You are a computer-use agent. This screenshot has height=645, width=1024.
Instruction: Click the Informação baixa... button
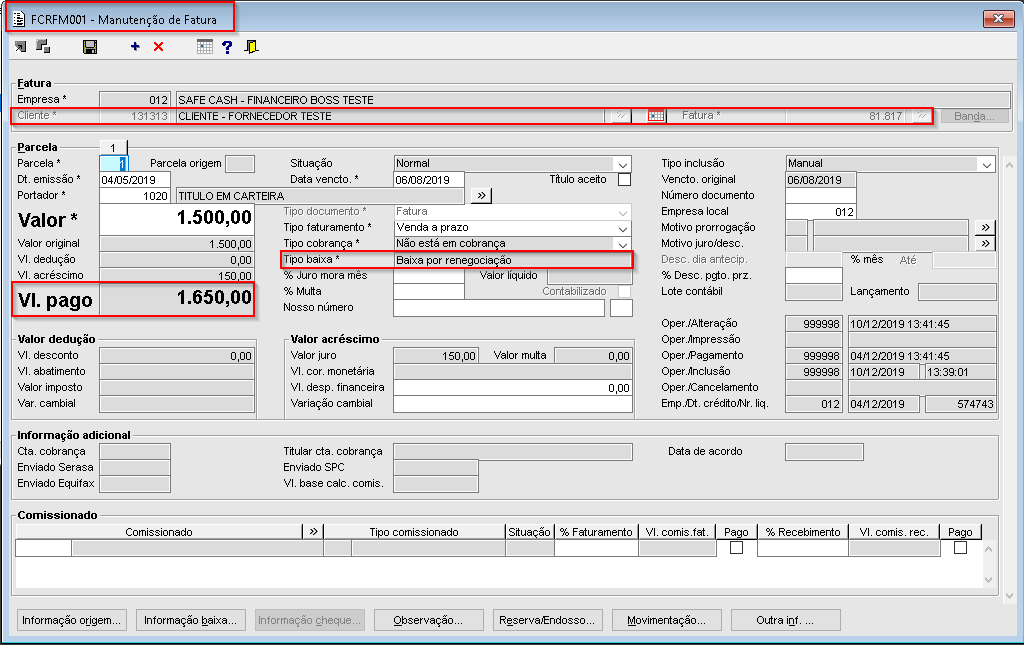click(x=190, y=620)
